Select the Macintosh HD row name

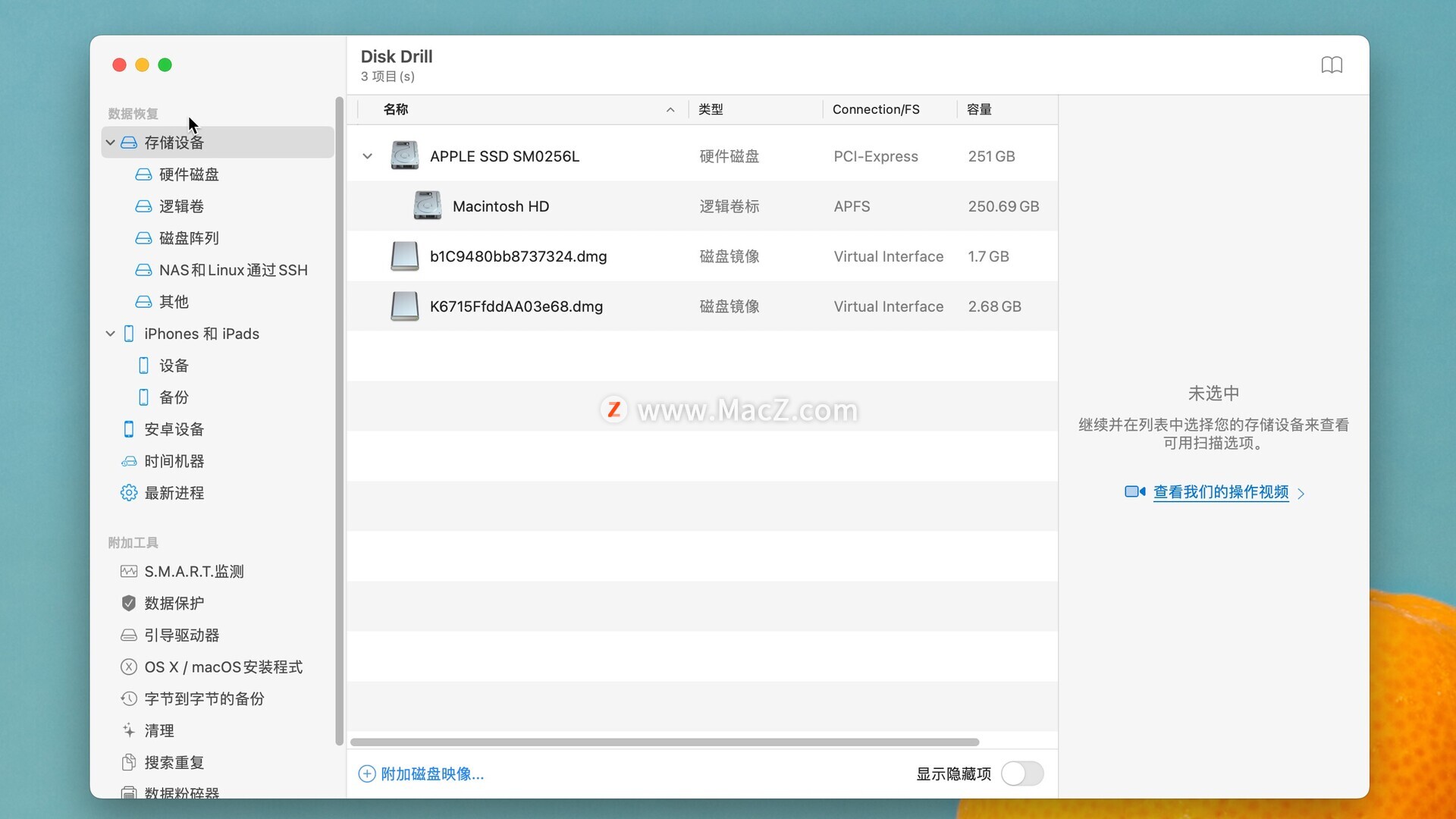500,206
